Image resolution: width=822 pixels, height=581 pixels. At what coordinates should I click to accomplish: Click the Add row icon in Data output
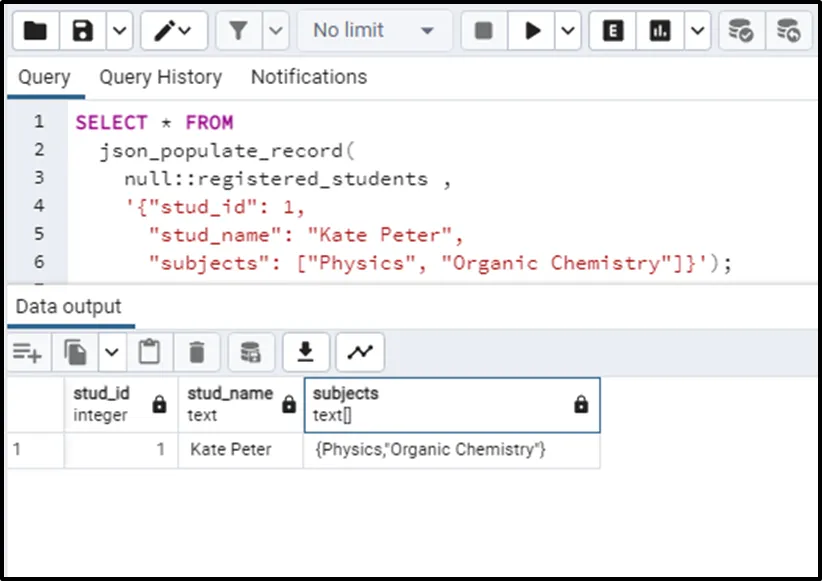(27, 352)
